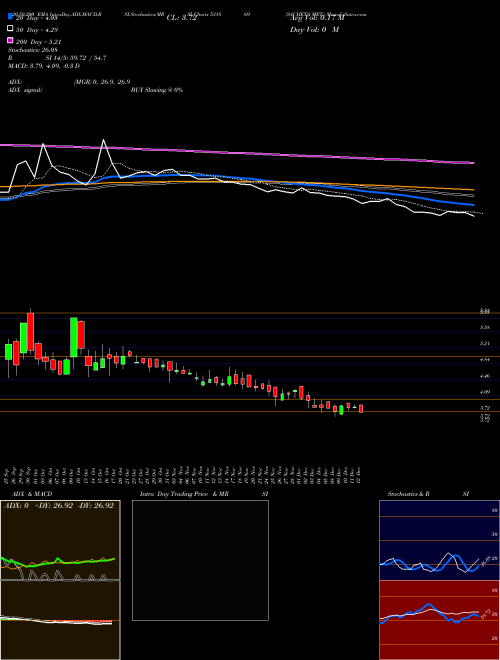Click the 5.21 price axis label
The width and height of the screenshot is (500, 660).
pos(485,343)
